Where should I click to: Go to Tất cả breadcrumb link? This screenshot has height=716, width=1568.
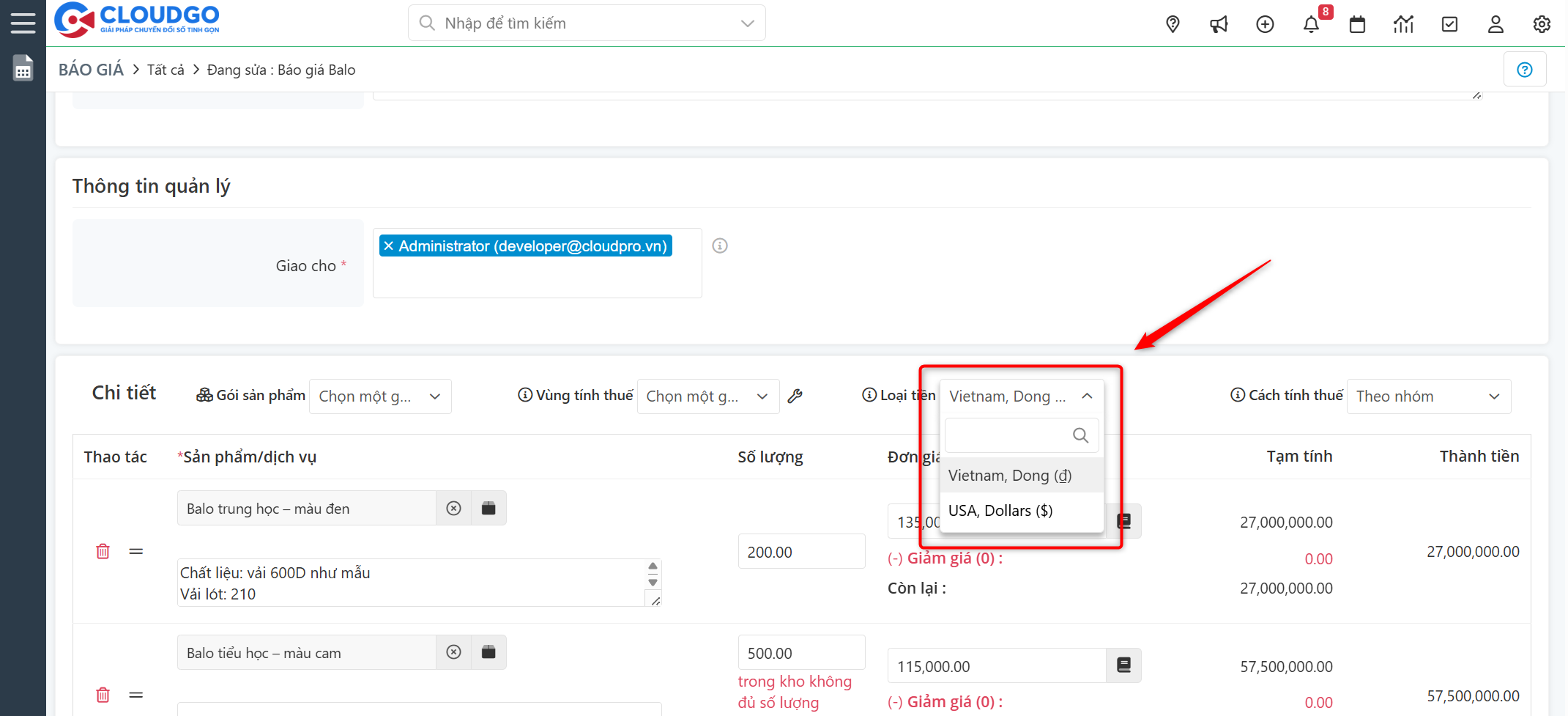(x=166, y=70)
